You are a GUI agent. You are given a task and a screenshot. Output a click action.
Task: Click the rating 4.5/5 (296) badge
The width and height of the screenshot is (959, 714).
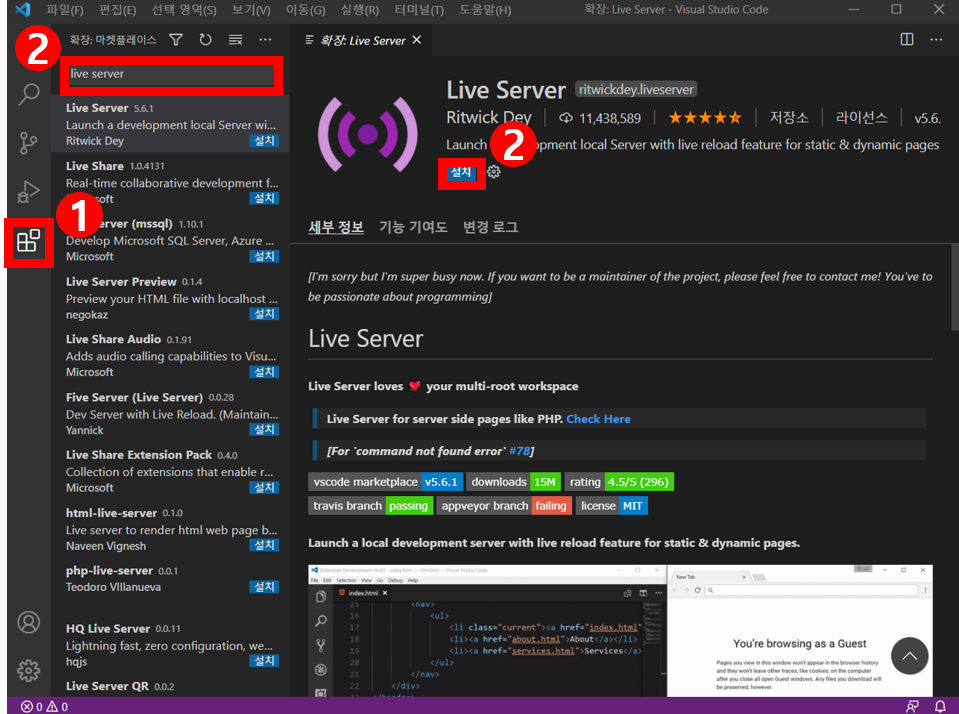point(619,482)
